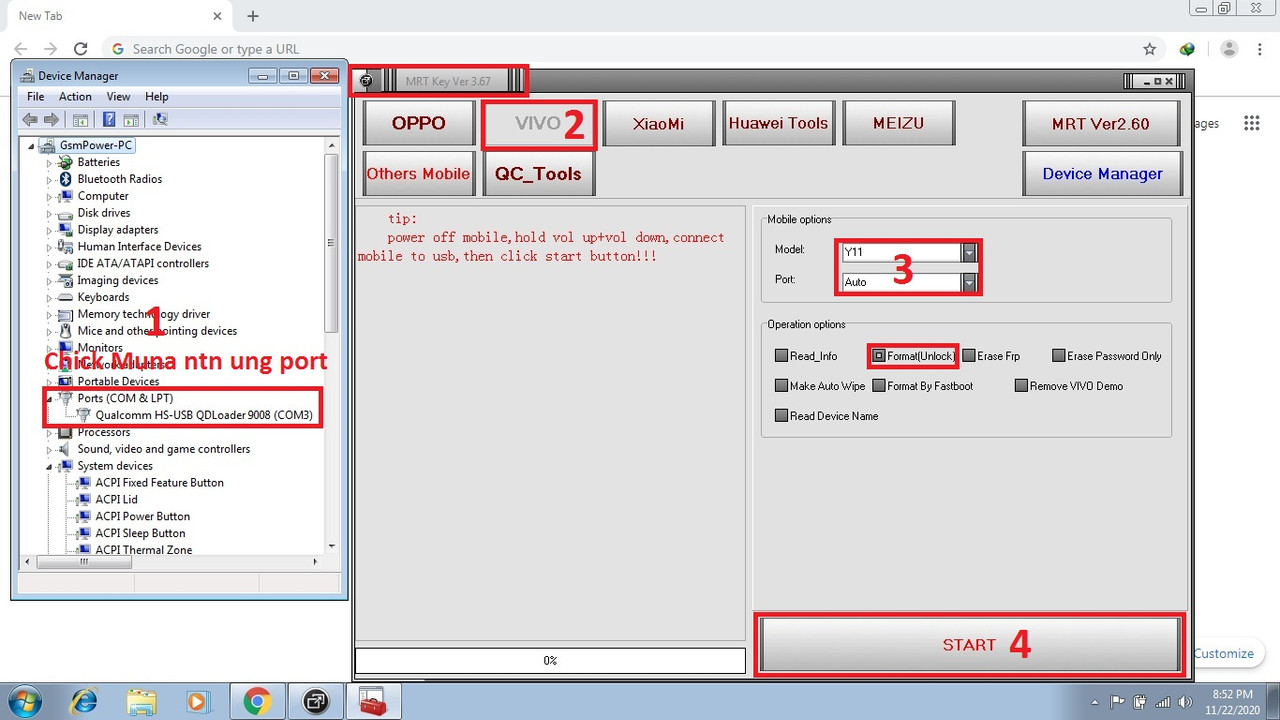Viewport: 1280px width, 720px height.
Task: Collapse the System devices node
Action: pos(49,467)
